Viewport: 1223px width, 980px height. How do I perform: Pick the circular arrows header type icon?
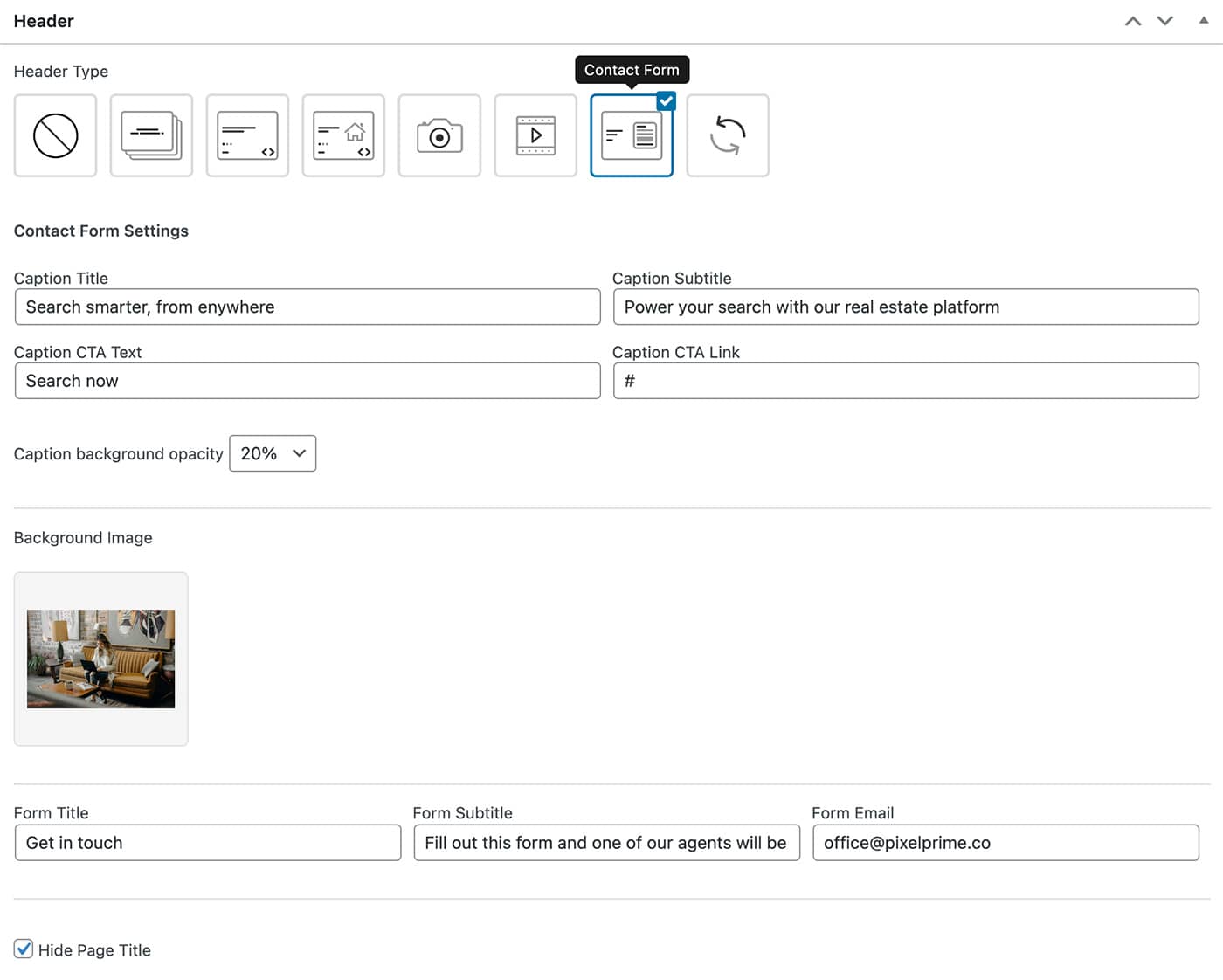[x=728, y=135]
